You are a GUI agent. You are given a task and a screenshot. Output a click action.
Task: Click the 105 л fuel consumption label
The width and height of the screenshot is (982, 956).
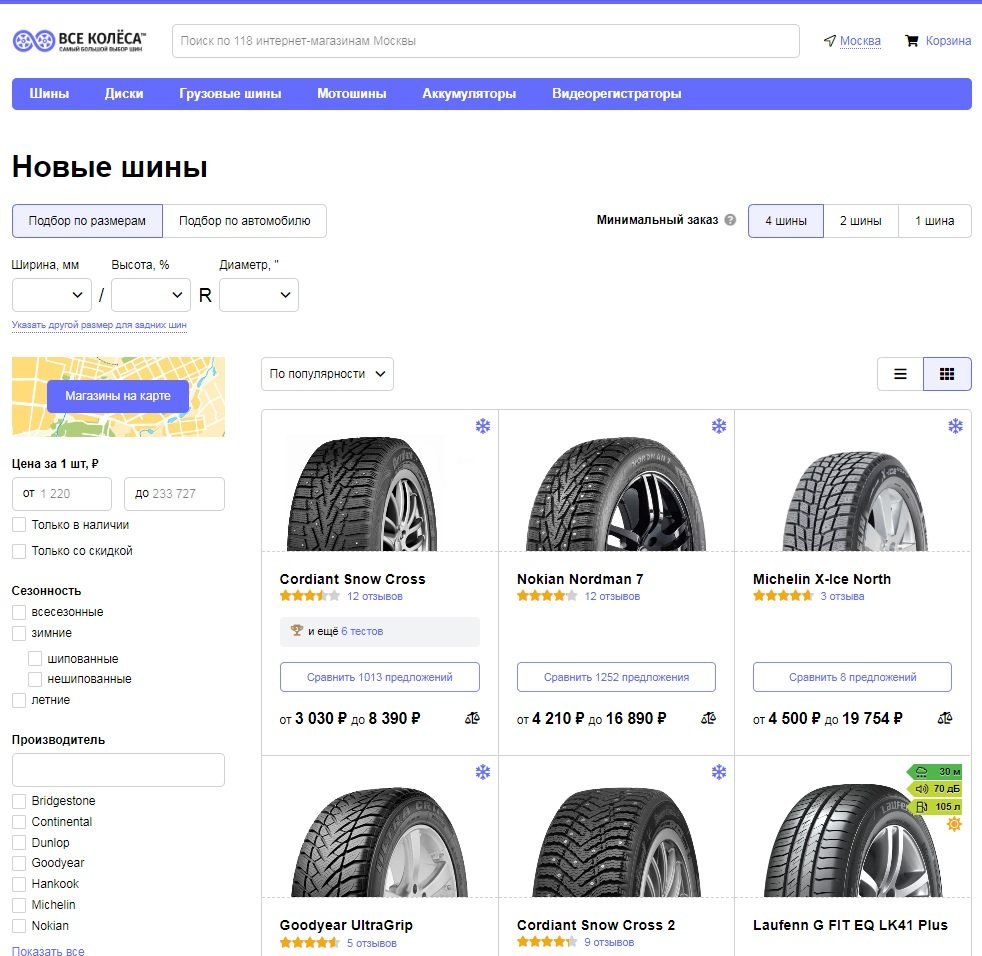[935, 807]
